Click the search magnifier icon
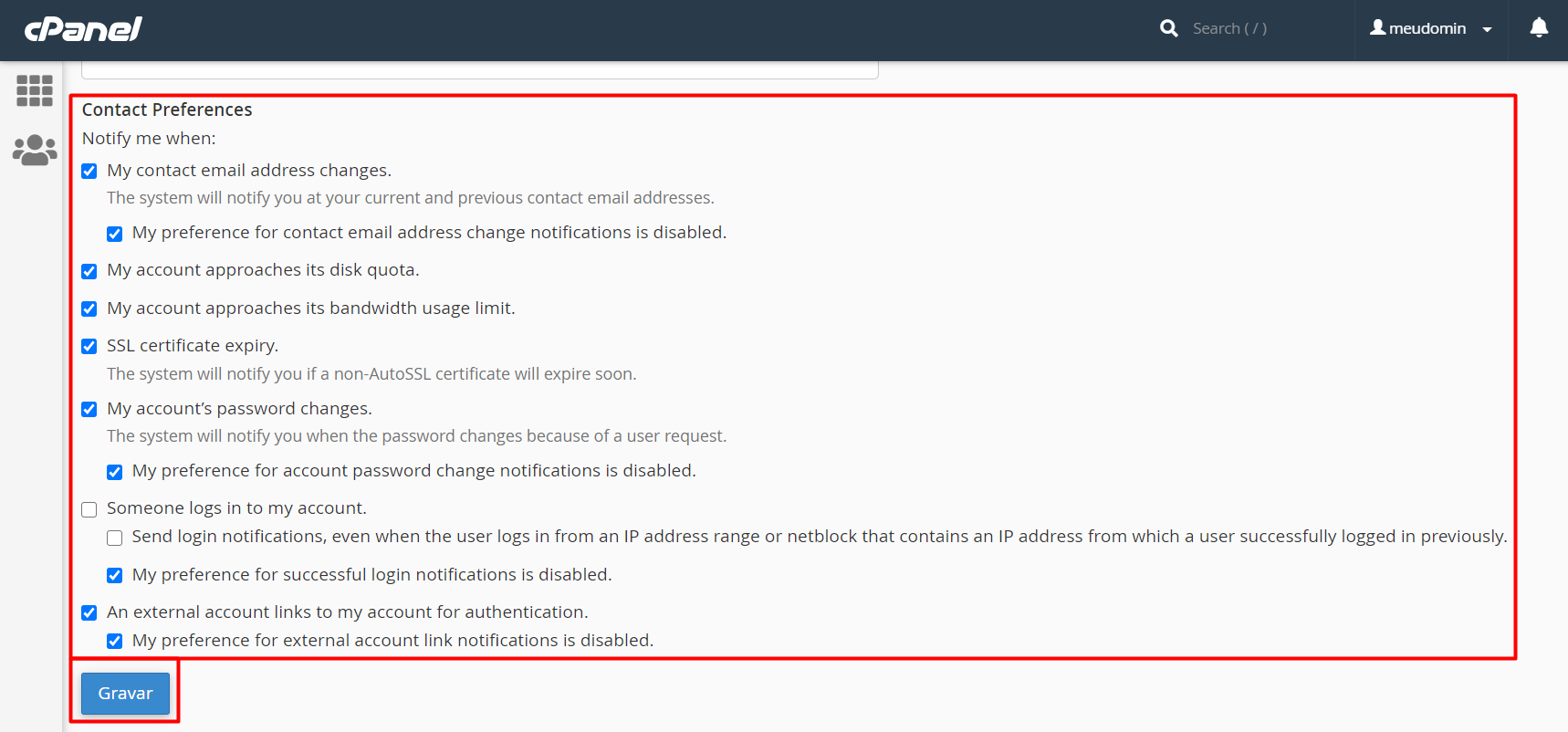 point(1168,28)
